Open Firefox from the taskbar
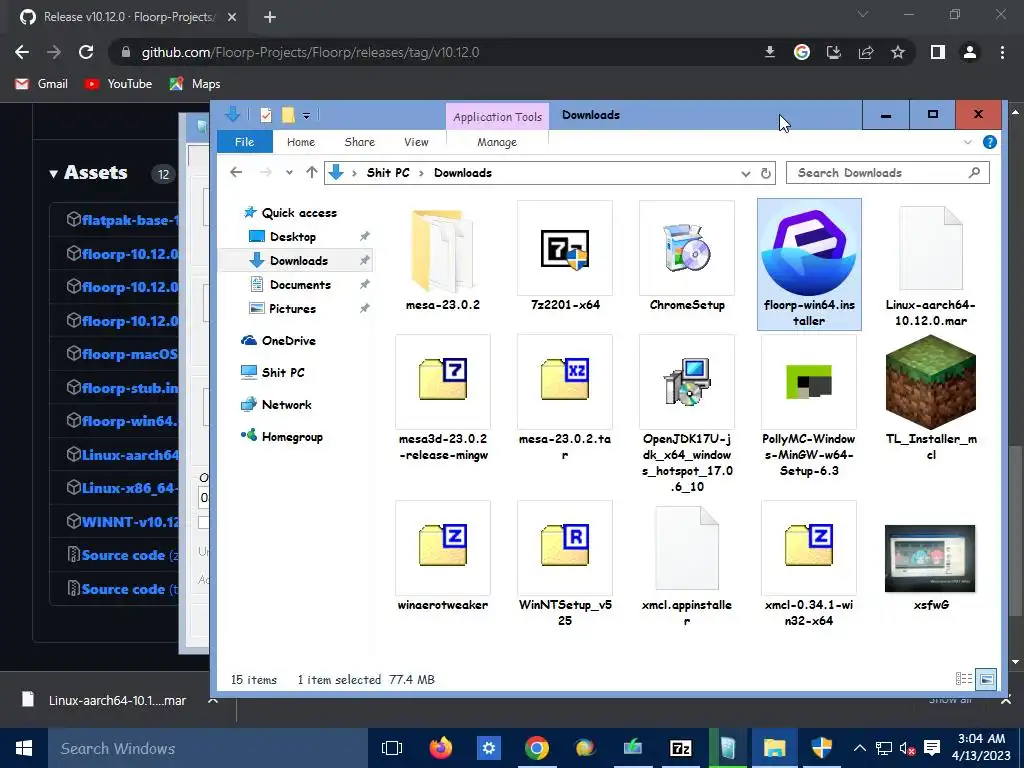Viewport: 1024px width, 768px height. click(441, 748)
